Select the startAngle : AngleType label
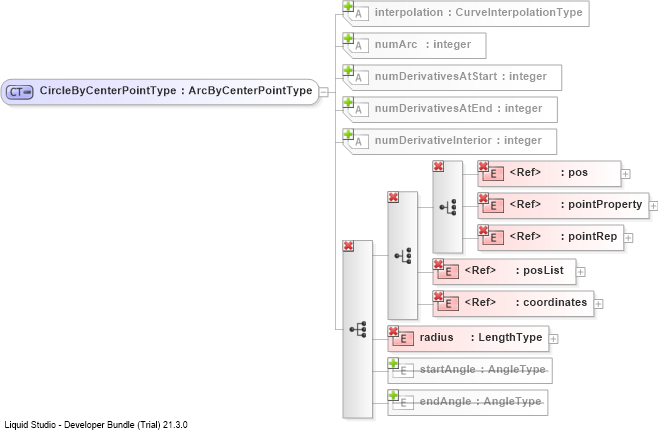This screenshot has height=430, width=658. pyautogui.click(x=483, y=369)
